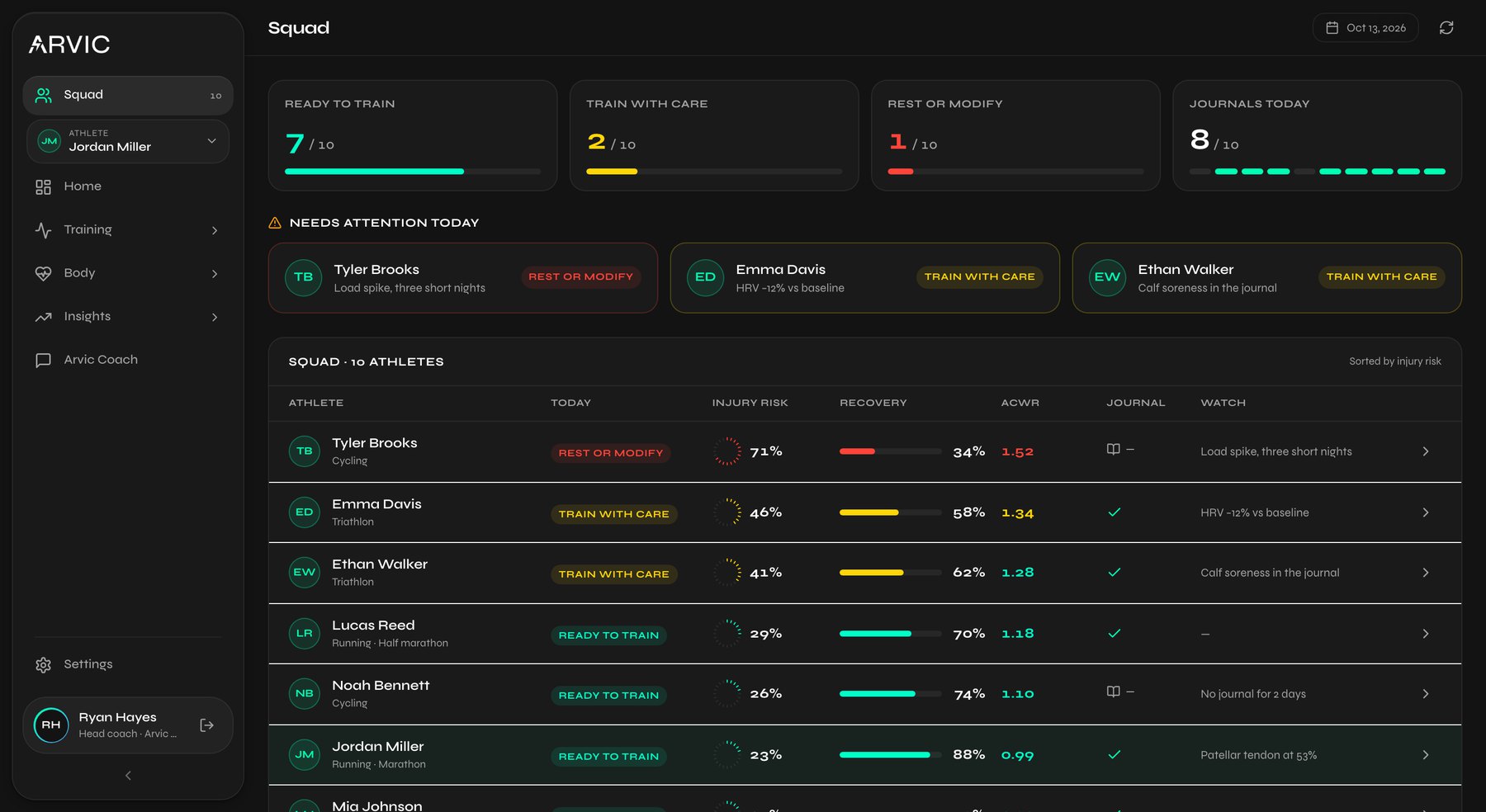Expand the Body menu chevron
The height and width of the screenshot is (812, 1486).
[x=215, y=274]
